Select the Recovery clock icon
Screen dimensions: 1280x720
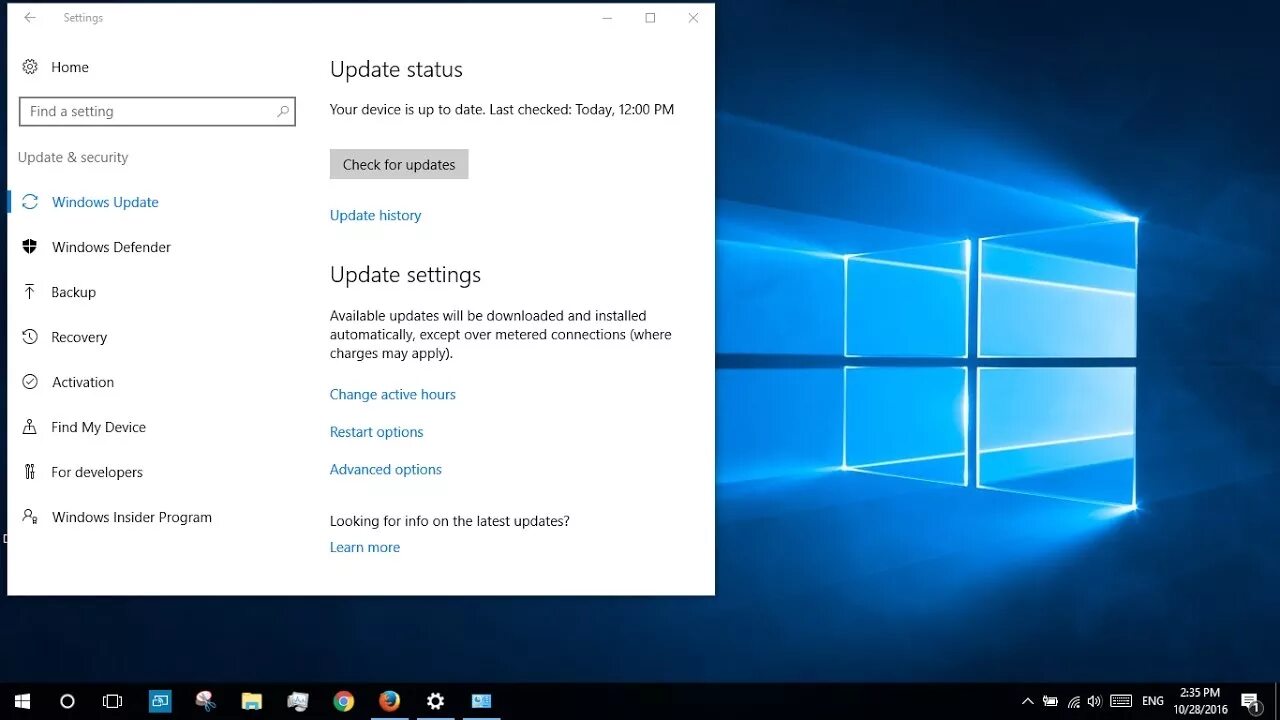[30, 337]
